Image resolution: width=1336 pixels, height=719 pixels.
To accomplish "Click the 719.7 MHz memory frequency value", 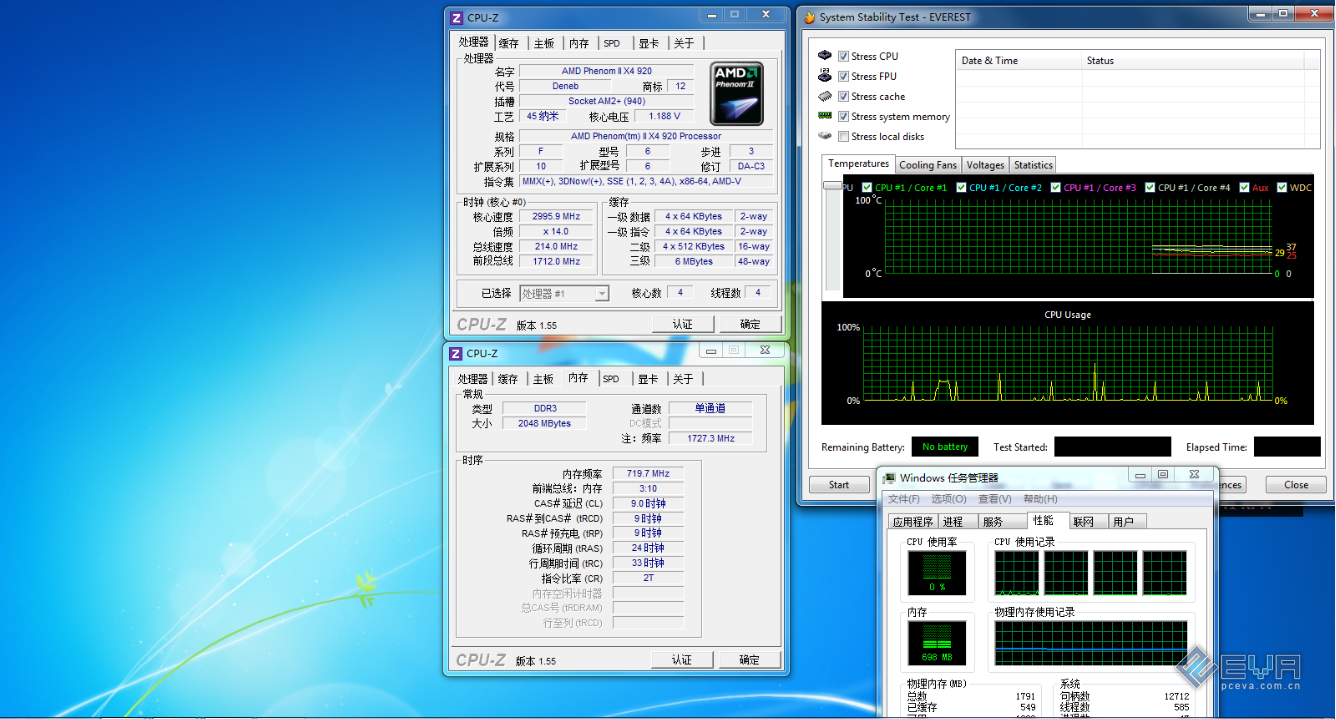I will tap(648, 473).
